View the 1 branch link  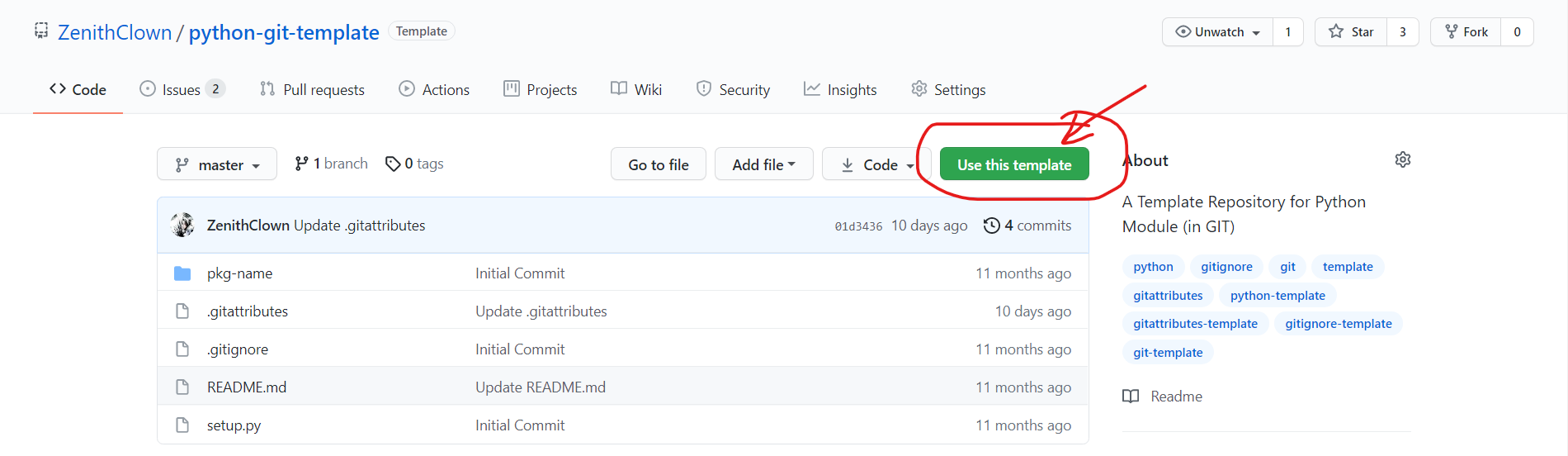pos(331,164)
